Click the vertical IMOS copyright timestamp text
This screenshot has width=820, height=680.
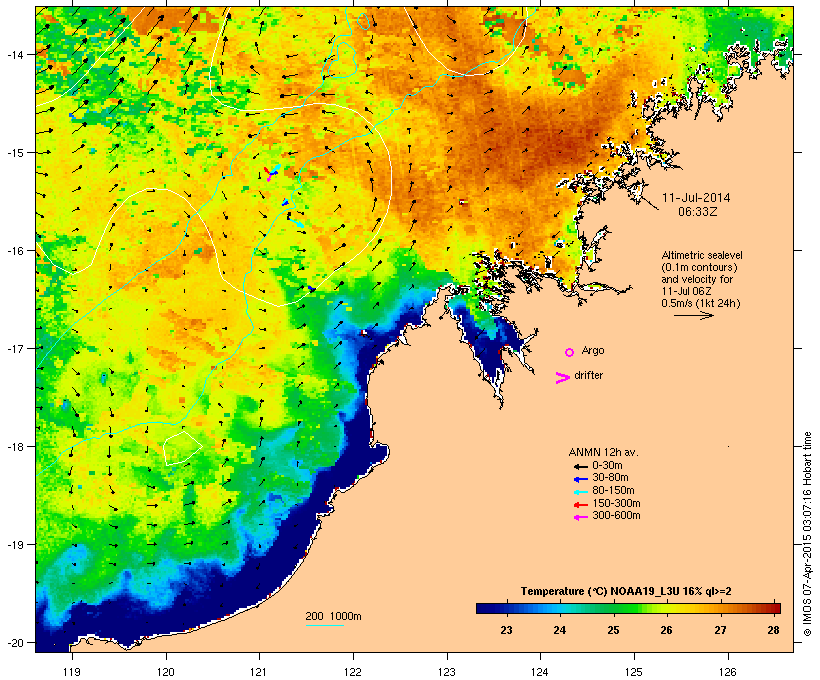click(807, 534)
